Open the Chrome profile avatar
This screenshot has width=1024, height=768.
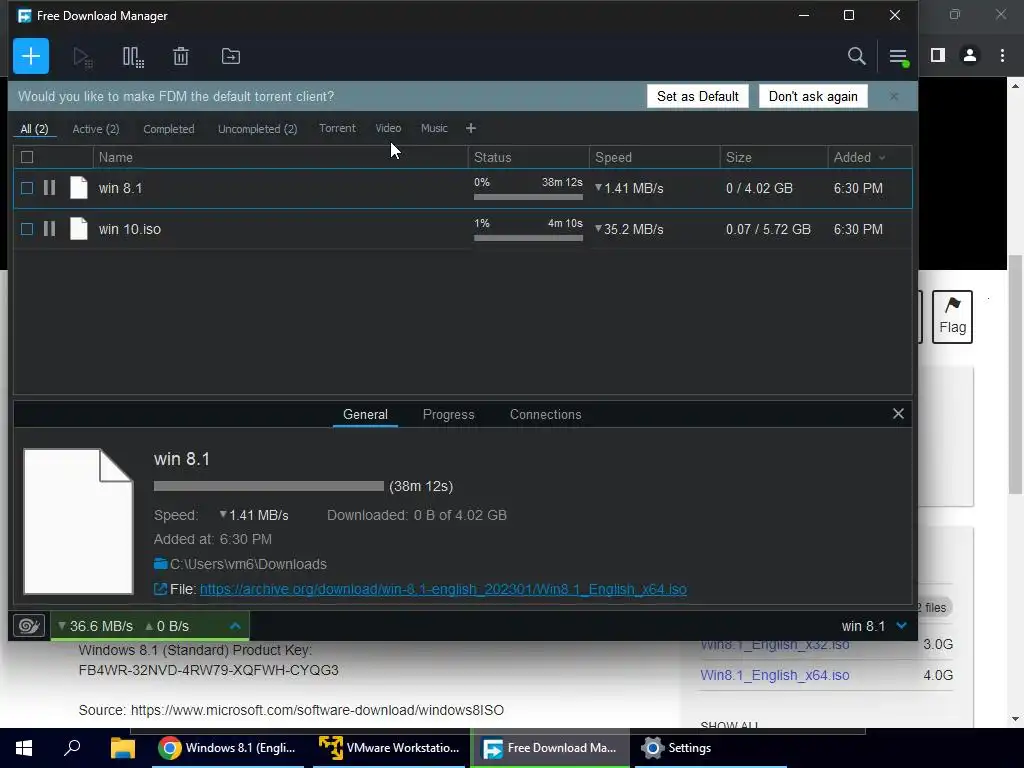970,56
